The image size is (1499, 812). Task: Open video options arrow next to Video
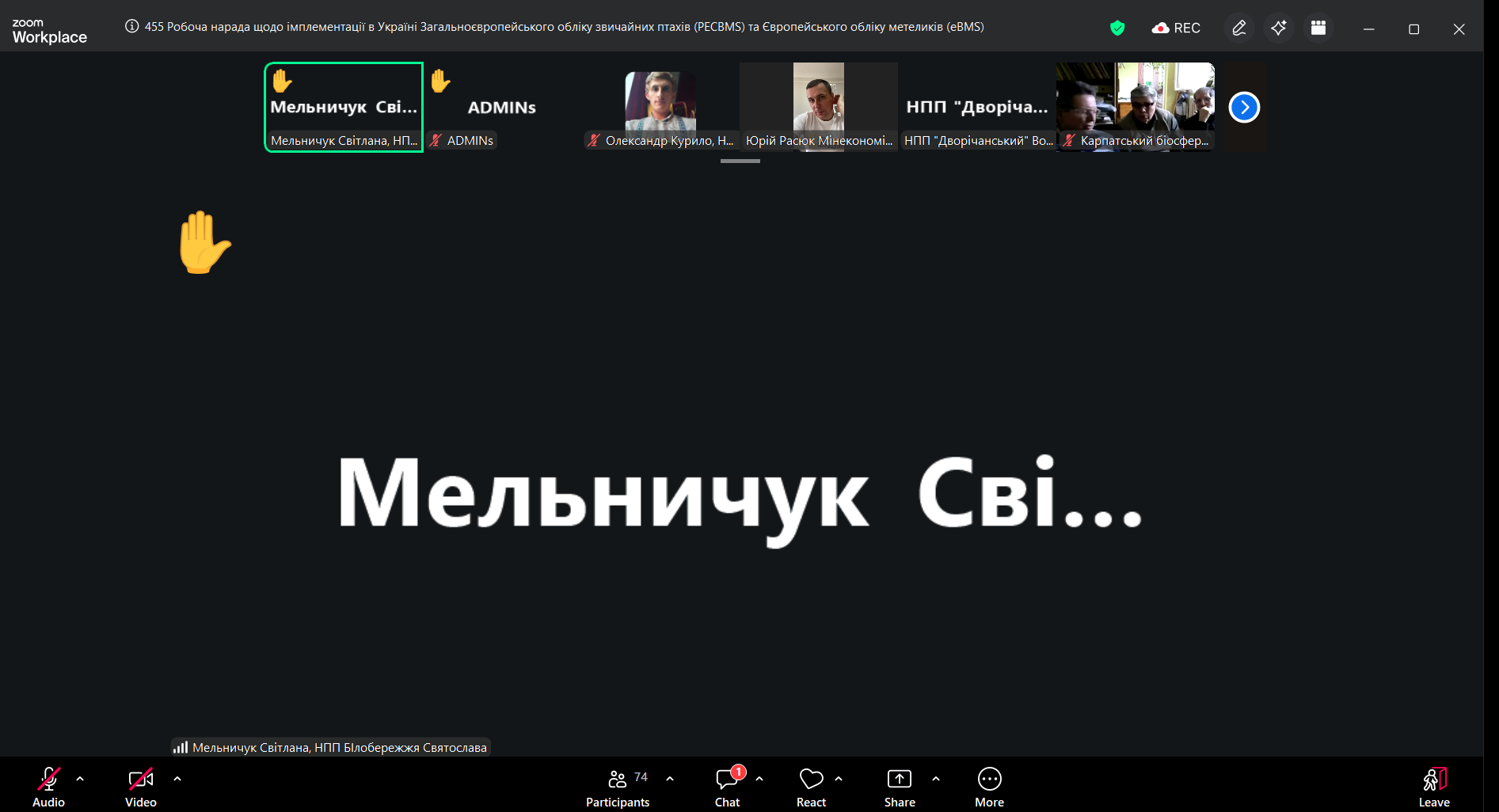pos(177,779)
